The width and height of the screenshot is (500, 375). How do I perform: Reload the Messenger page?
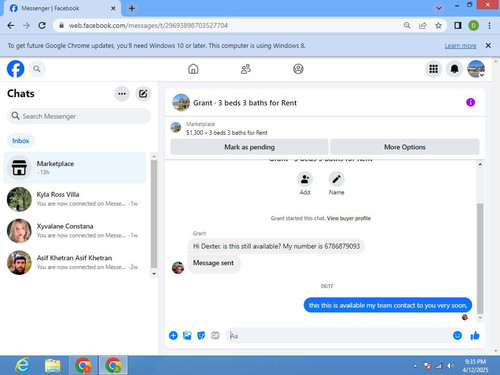coord(42,26)
